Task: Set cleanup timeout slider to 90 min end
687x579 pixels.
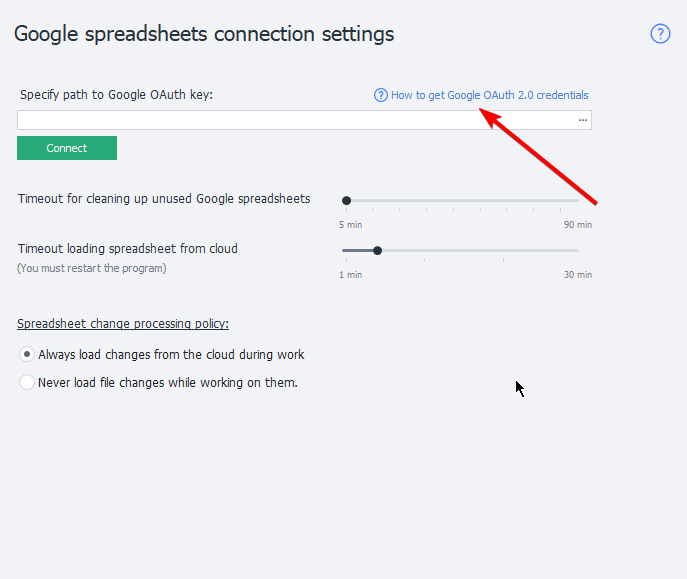Action: pyautogui.click(x=578, y=201)
